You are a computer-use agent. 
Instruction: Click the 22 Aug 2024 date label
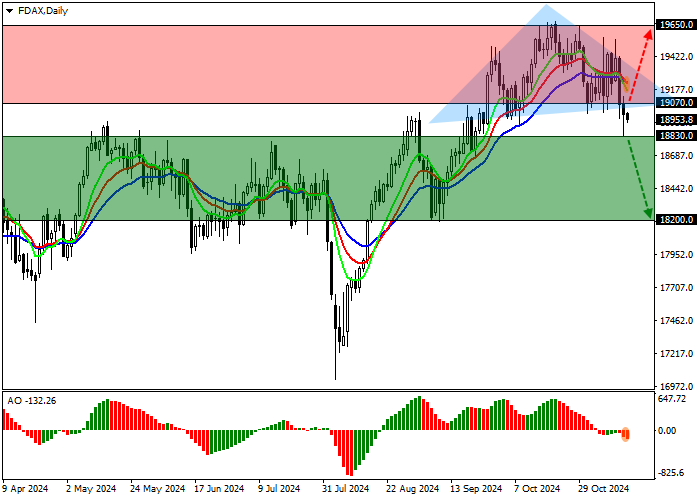tap(412, 489)
